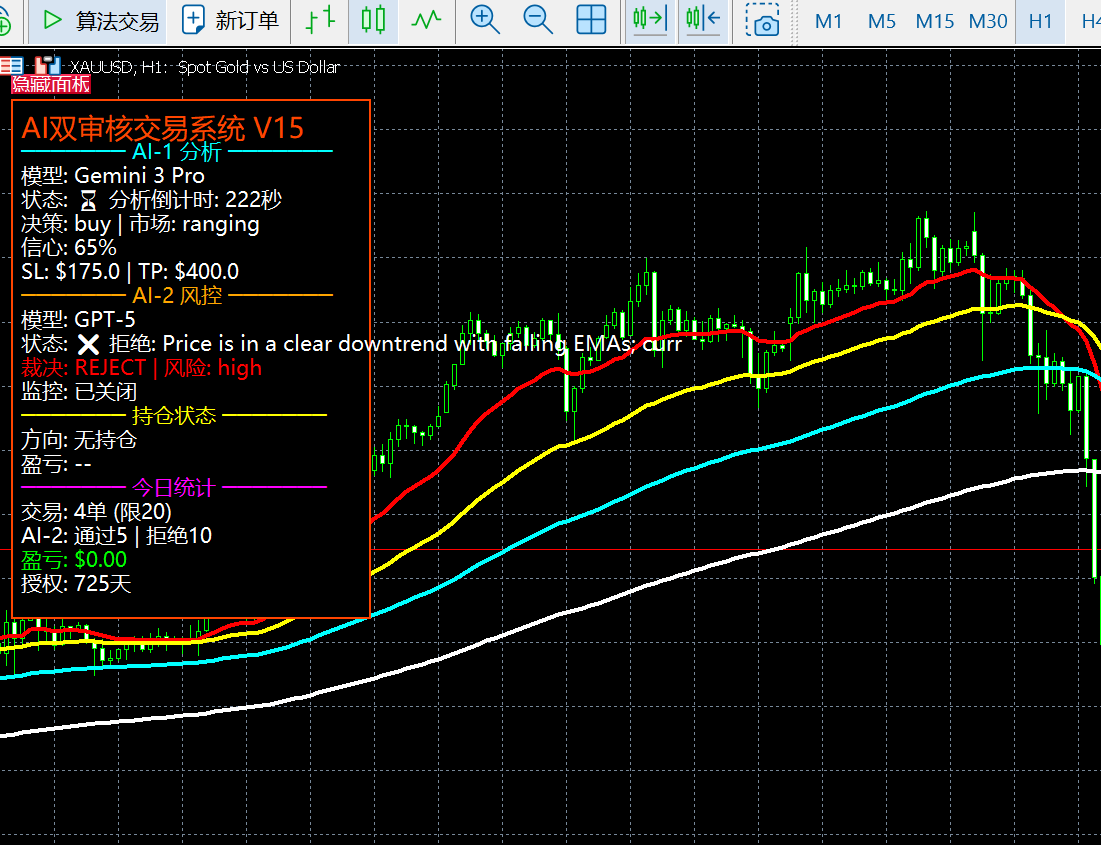1101x845 pixels.
Task: Take a chart screenshot with camera icon
Action: (x=766, y=22)
